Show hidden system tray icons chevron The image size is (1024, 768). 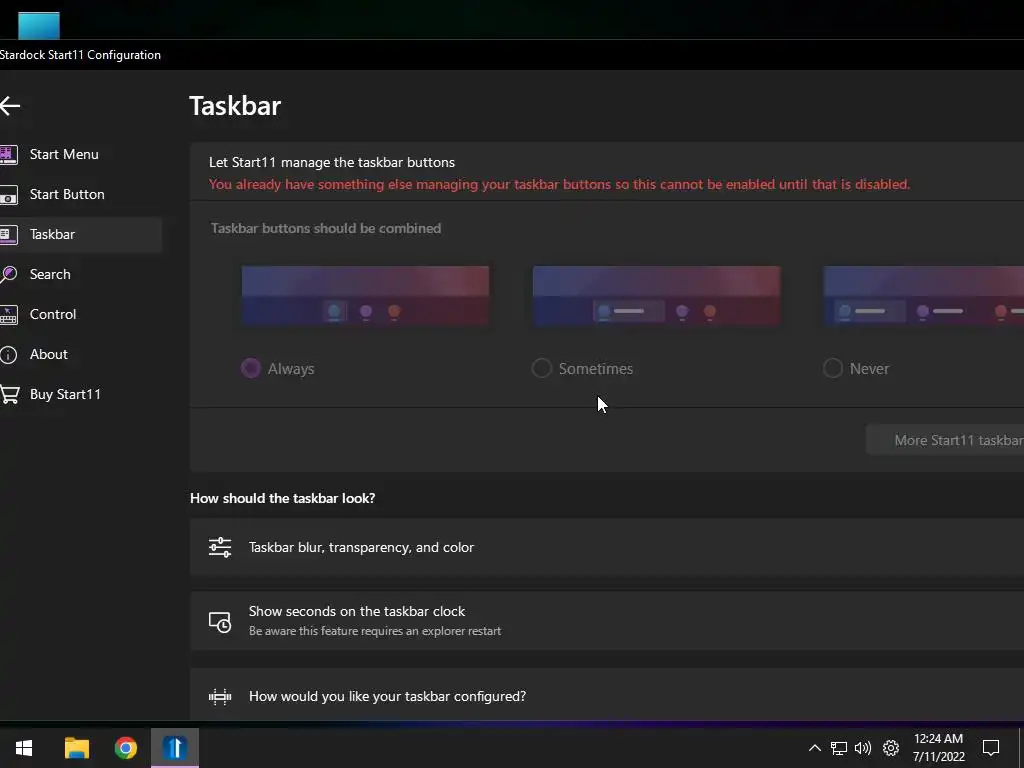814,748
